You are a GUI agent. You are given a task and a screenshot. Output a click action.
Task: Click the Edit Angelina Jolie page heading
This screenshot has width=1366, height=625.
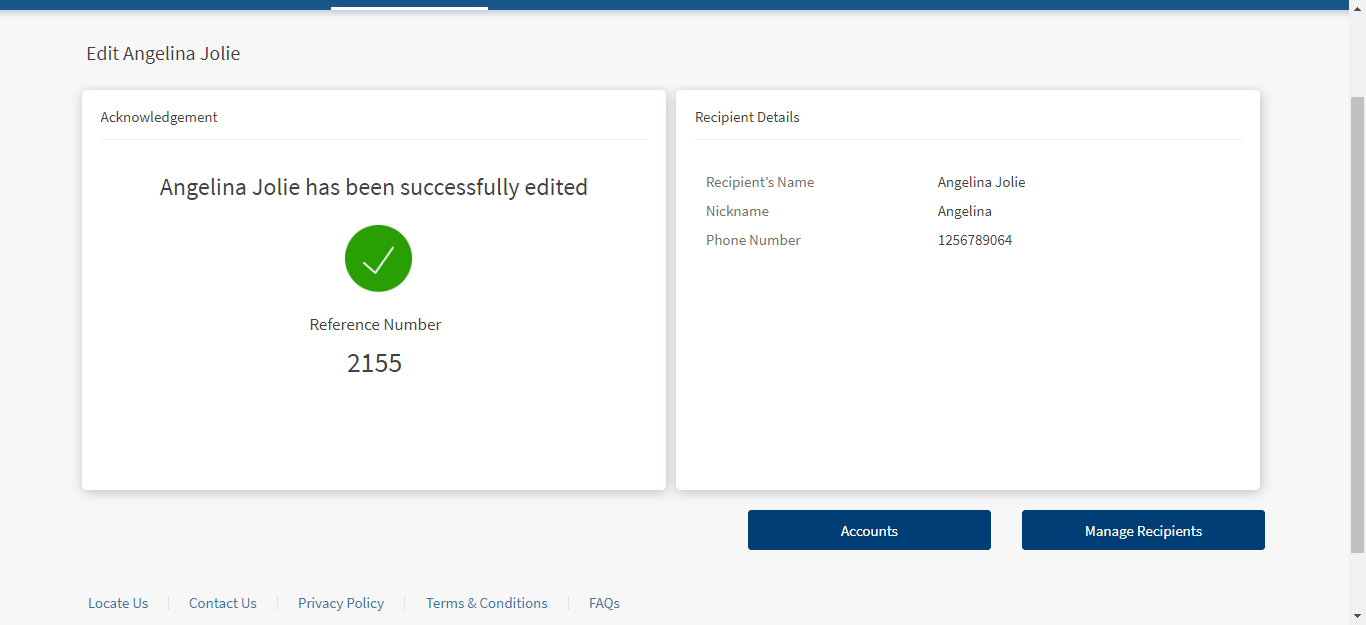163,54
